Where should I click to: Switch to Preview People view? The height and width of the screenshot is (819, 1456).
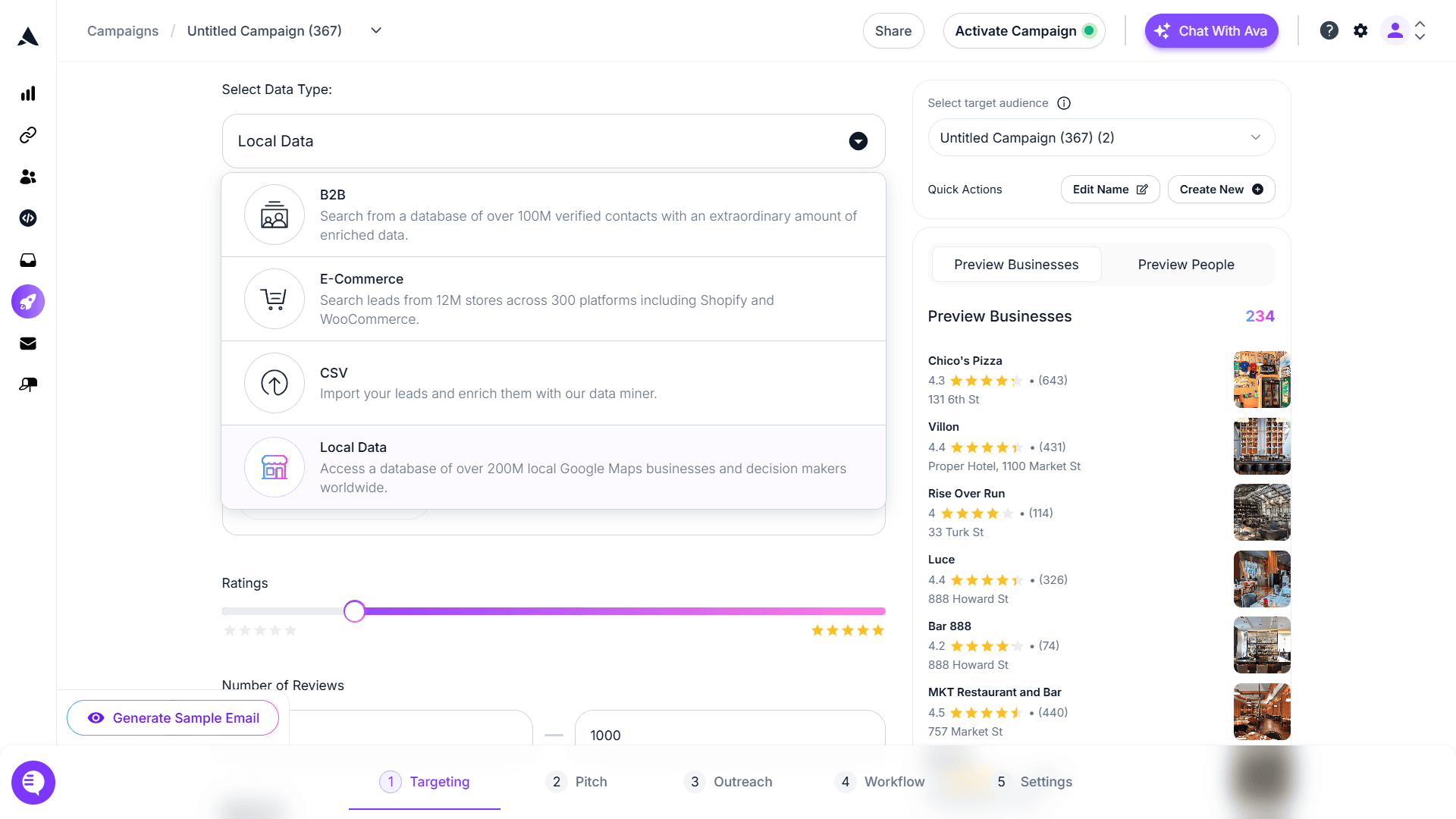click(1185, 265)
